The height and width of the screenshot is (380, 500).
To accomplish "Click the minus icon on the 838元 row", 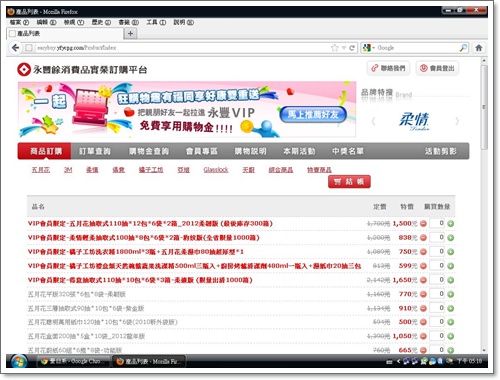I will click(x=423, y=238).
